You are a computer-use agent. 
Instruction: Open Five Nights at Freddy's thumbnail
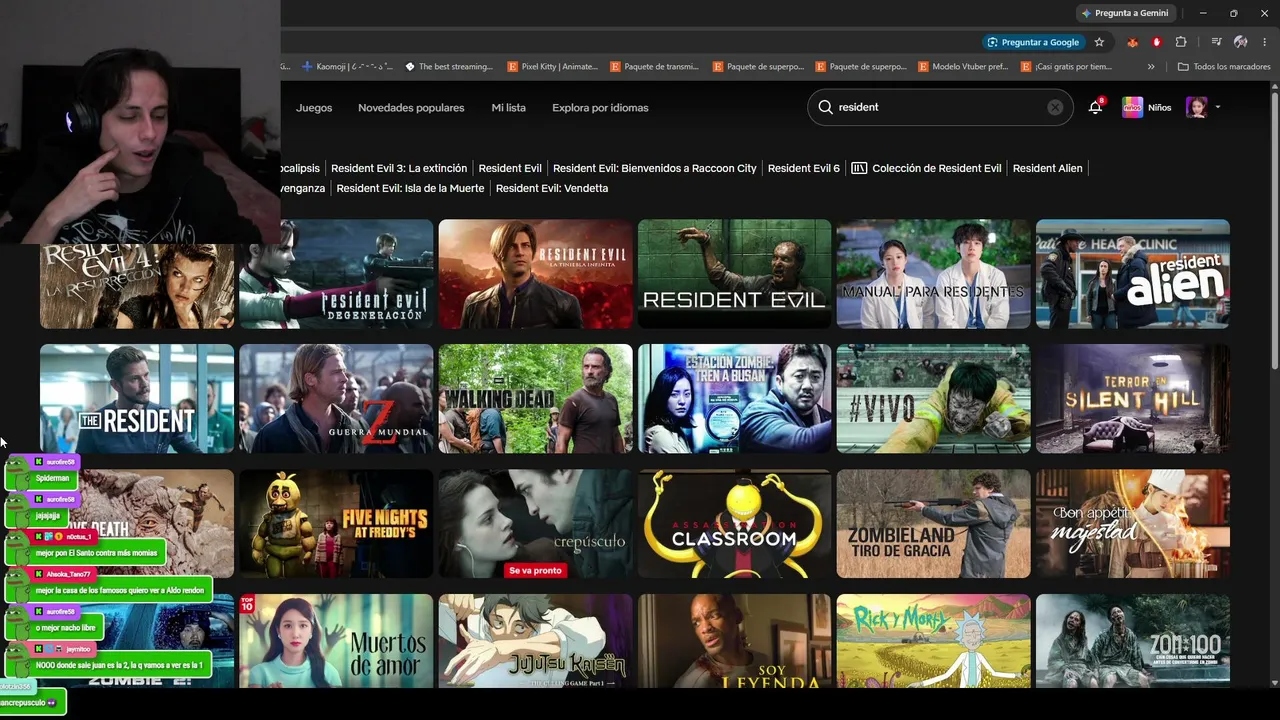[336, 524]
